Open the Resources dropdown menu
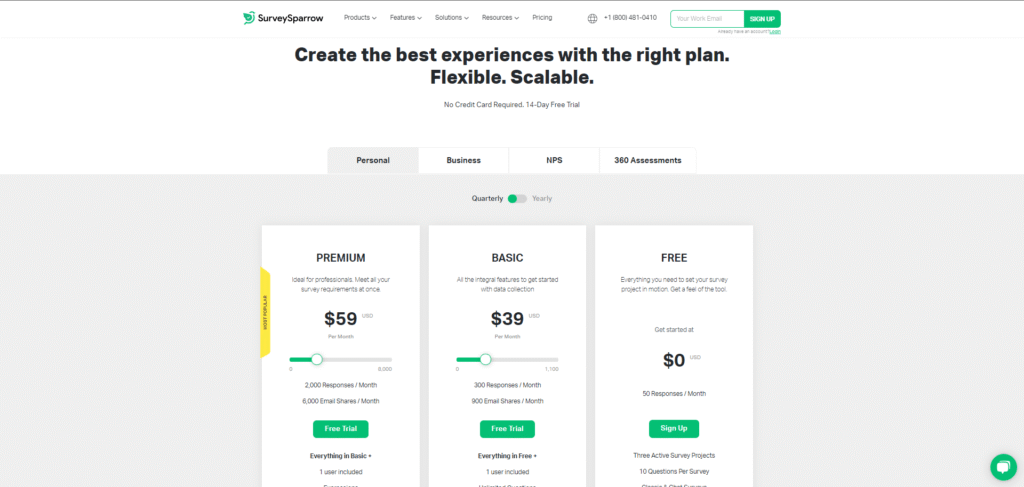This screenshot has height=487, width=1024. click(x=500, y=18)
